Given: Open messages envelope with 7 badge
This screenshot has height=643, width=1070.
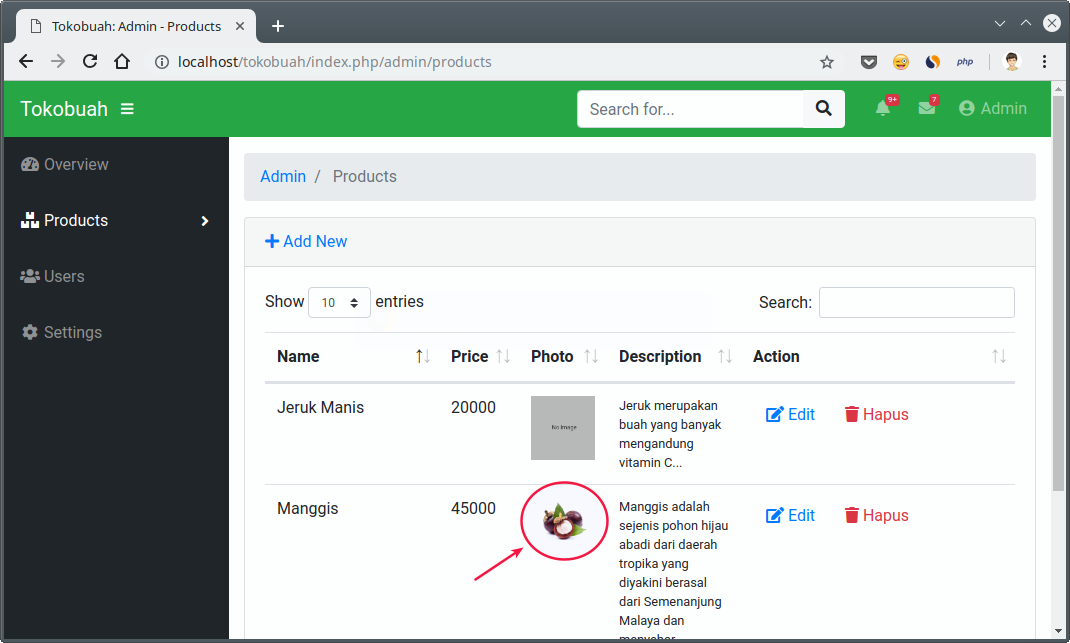Looking at the screenshot, I should coord(927,107).
